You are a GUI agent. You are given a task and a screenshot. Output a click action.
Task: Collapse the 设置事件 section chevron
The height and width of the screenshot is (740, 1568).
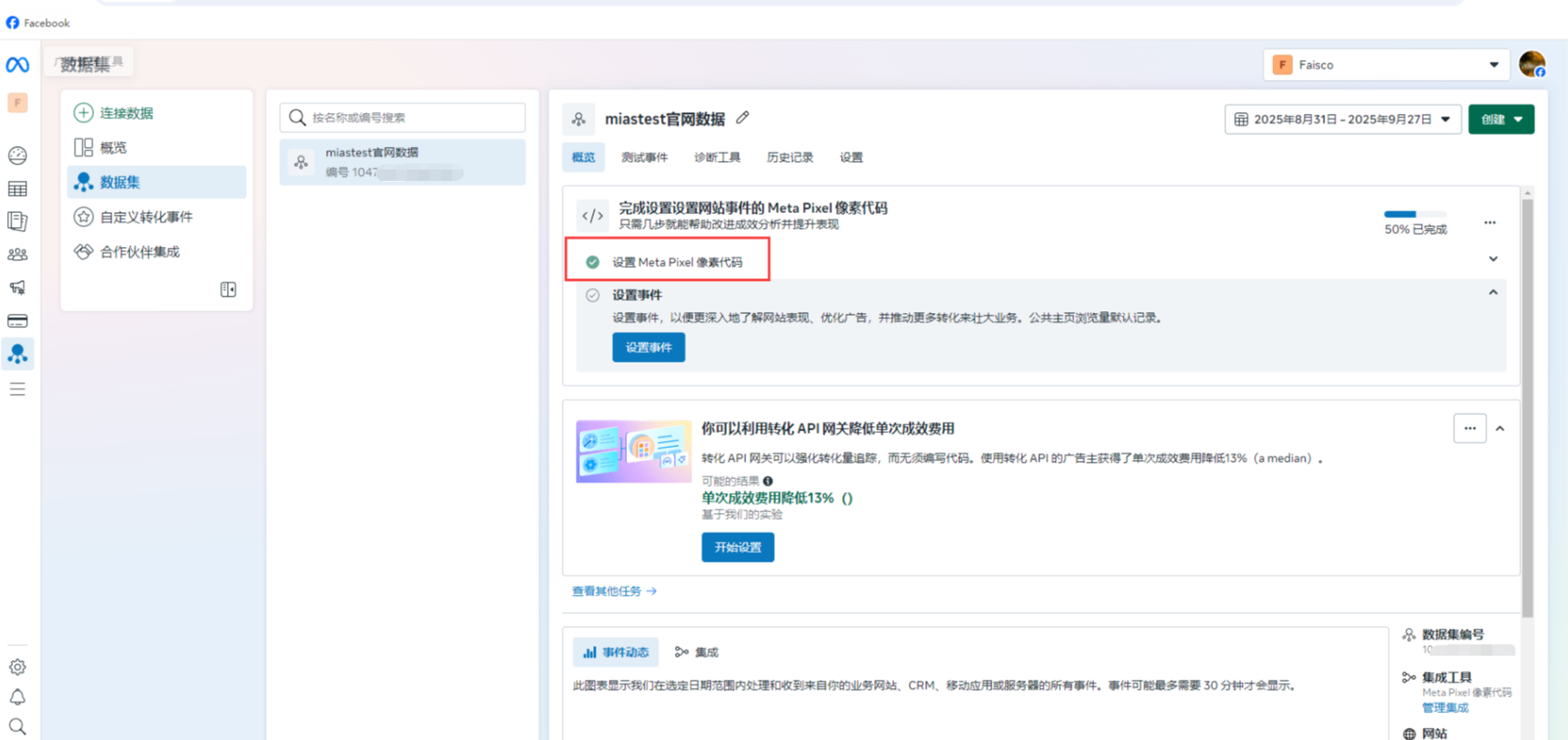coord(1493,293)
